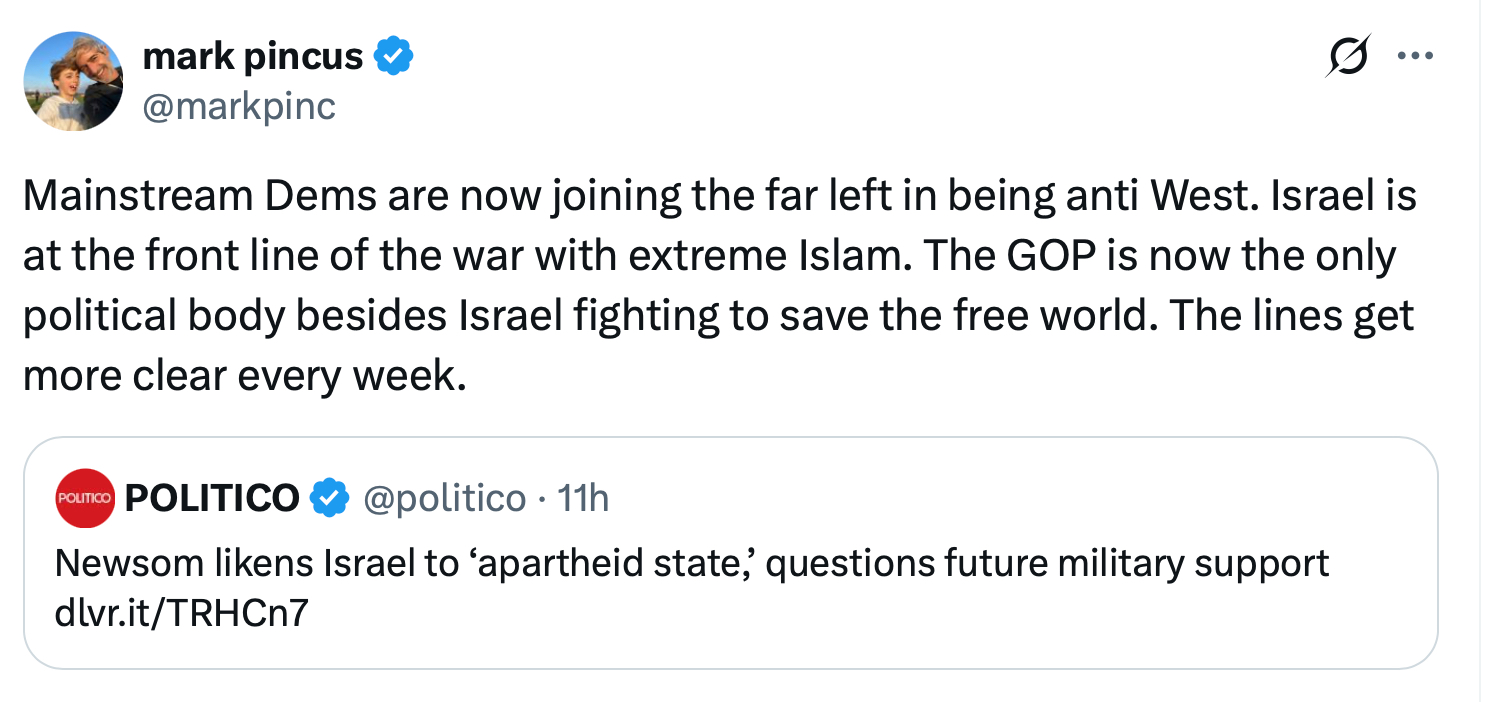Open mark pincus's profile photo
The height and width of the screenshot is (702, 1490).
[72, 81]
